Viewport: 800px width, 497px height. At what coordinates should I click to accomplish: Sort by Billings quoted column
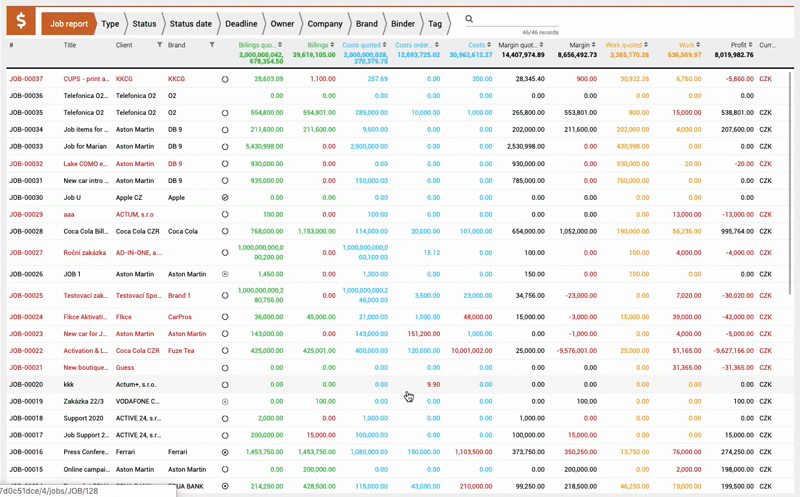(x=260, y=45)
